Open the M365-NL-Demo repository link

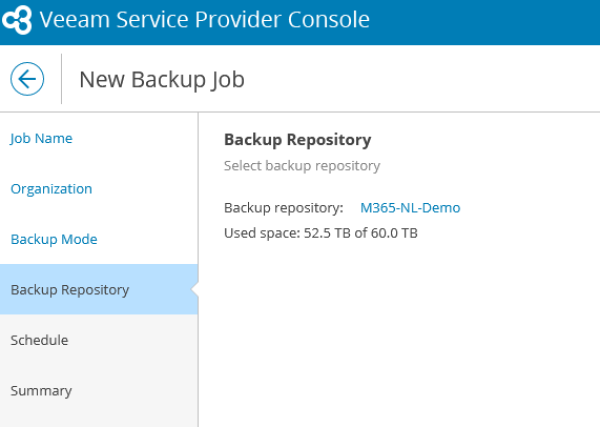click(410, 208)
